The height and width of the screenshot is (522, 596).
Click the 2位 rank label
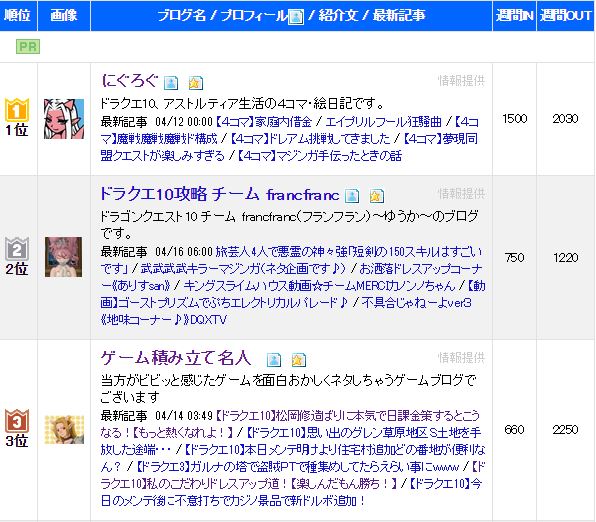coord(17,269)
